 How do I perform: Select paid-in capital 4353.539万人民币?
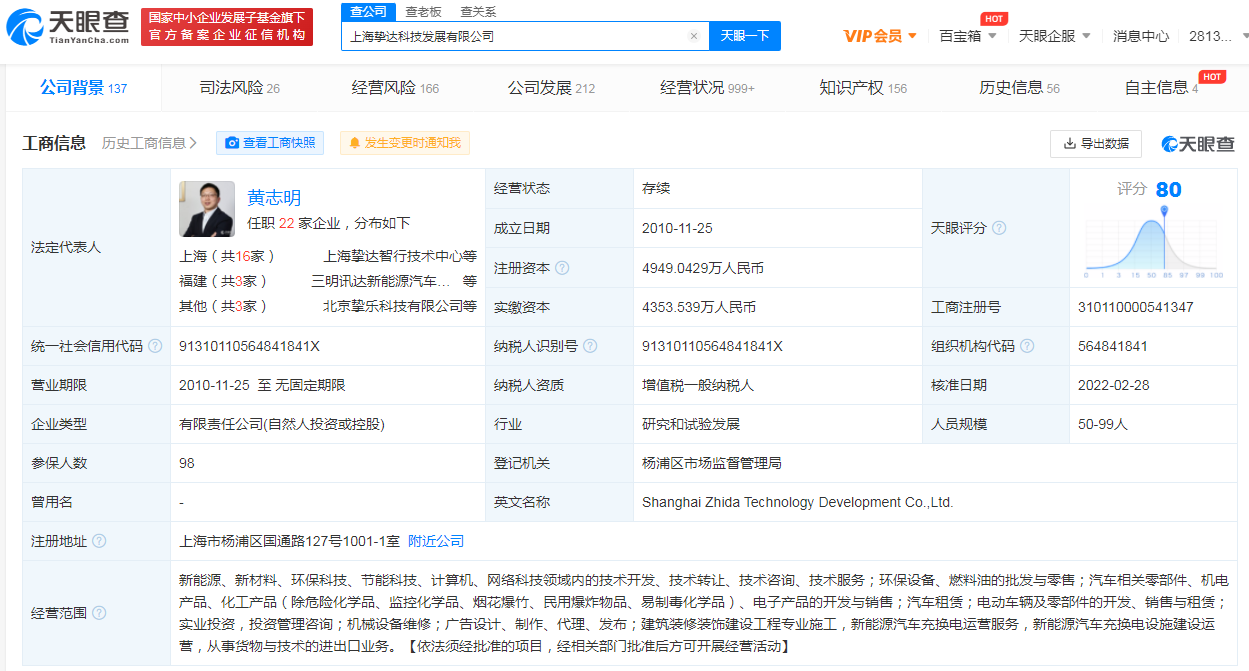click(x=699, y=307)
